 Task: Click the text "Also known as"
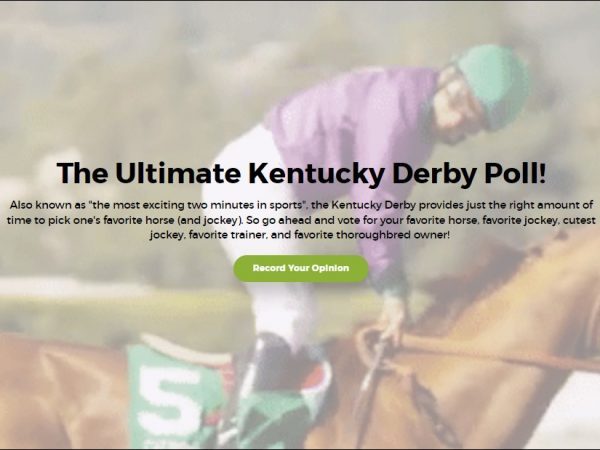point(47,205)
